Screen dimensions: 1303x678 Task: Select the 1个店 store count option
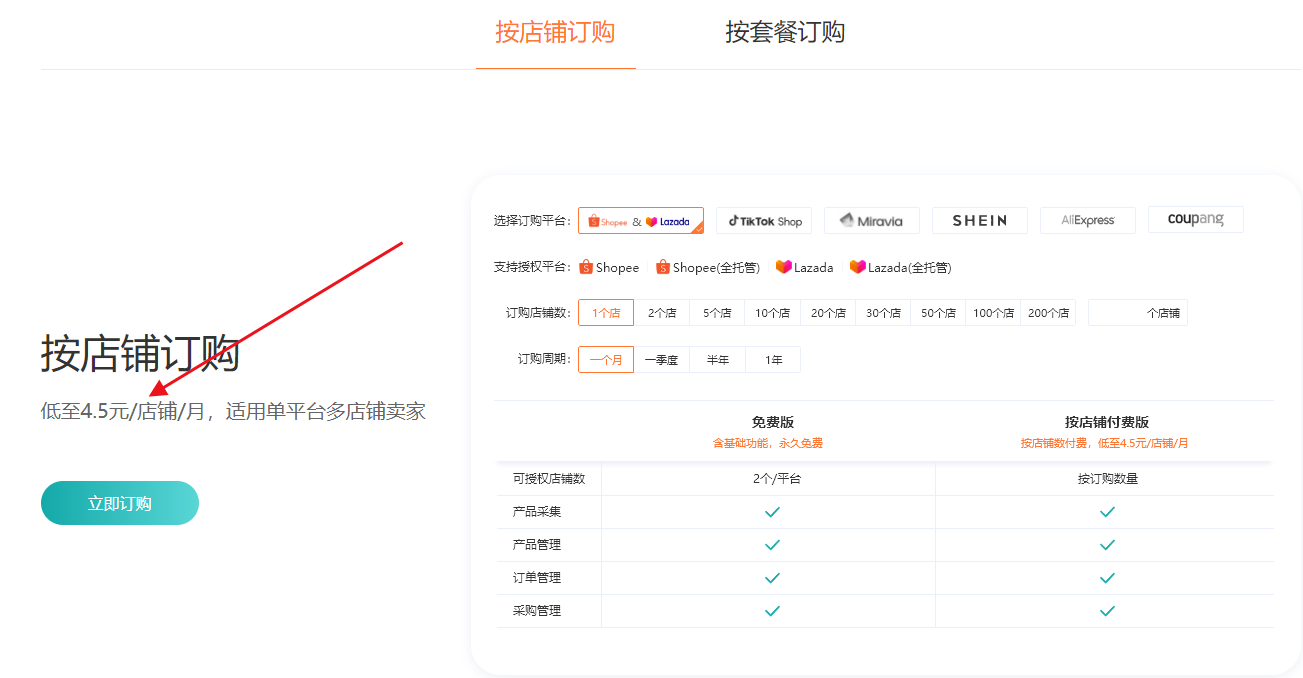pyautogui.click(x=606, y=313)
